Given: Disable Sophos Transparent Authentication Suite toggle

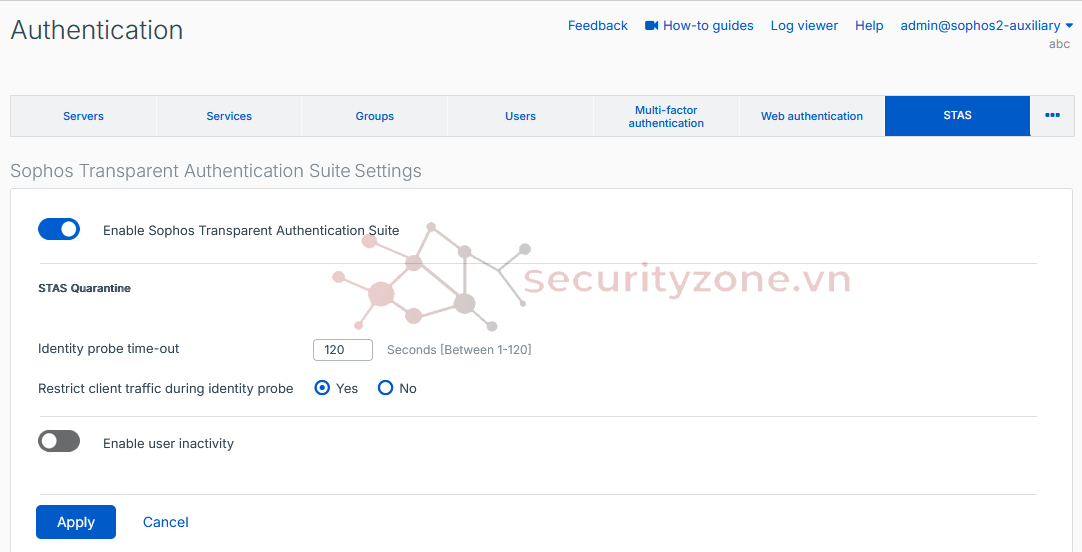Looking at the screenshot, I should tap(59, 230).
